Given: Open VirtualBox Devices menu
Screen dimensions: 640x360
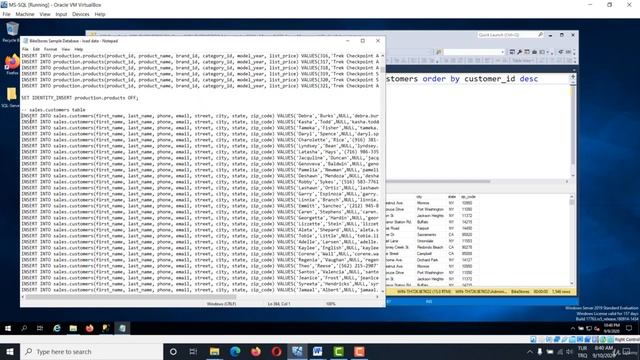Looking at the screenshot, I should pyautogui.click(x=81, y=14).
